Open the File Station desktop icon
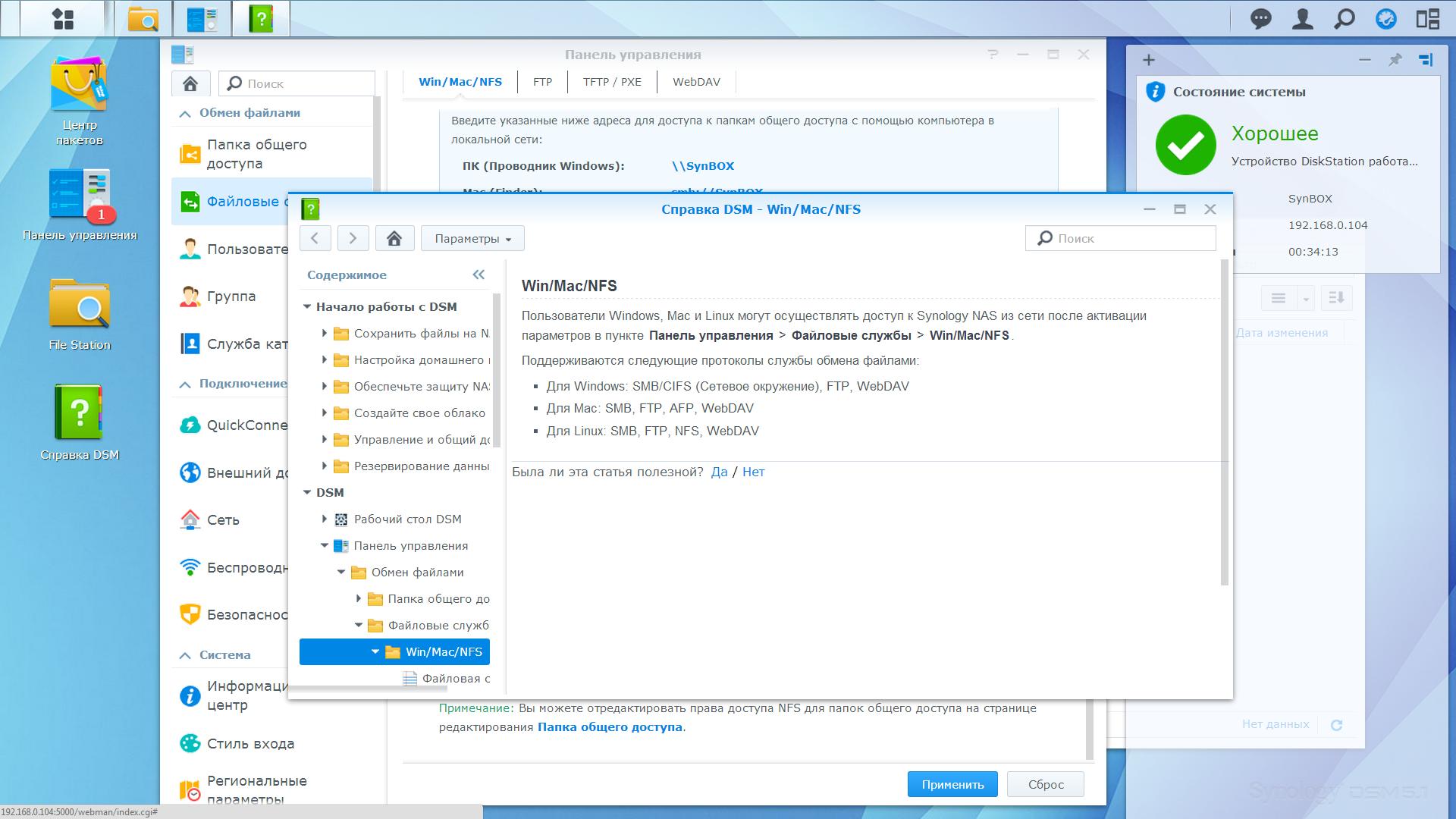Viewport: 1456px width, 819px height. click(x=79, y=314)
